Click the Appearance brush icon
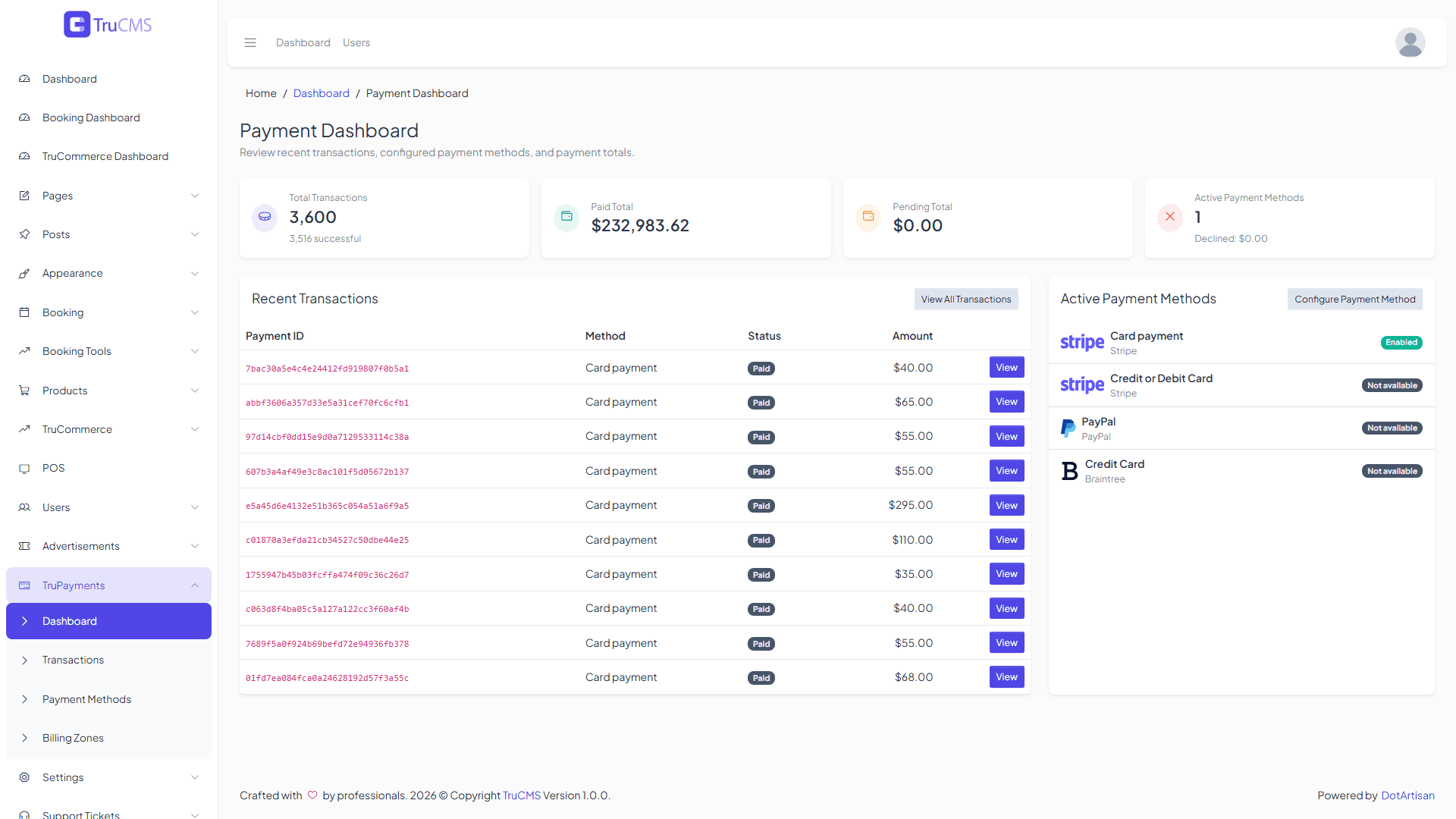1456x819 pixels. tap(24, 273)
